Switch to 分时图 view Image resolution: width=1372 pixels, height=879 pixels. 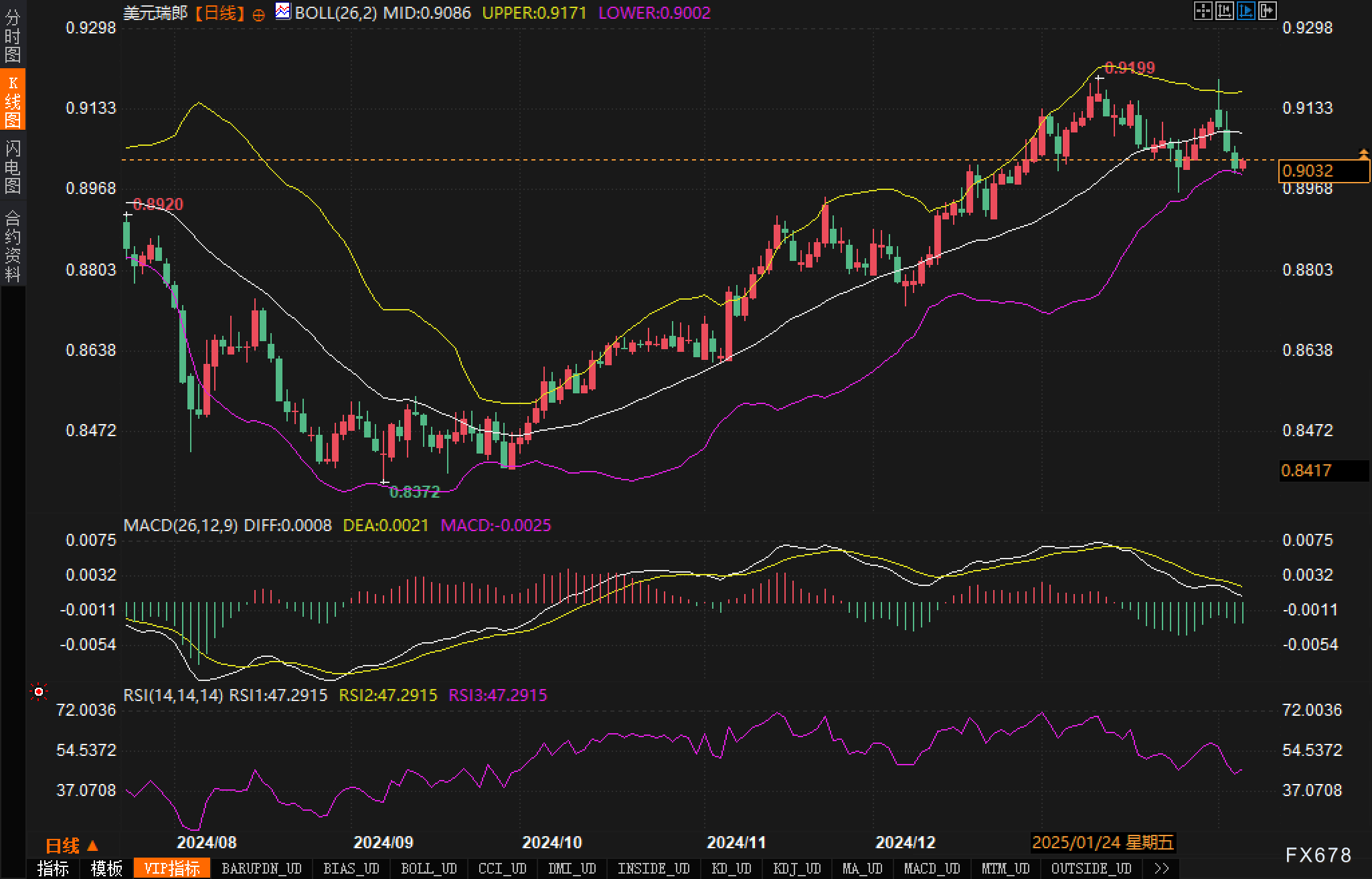point(13,36)
